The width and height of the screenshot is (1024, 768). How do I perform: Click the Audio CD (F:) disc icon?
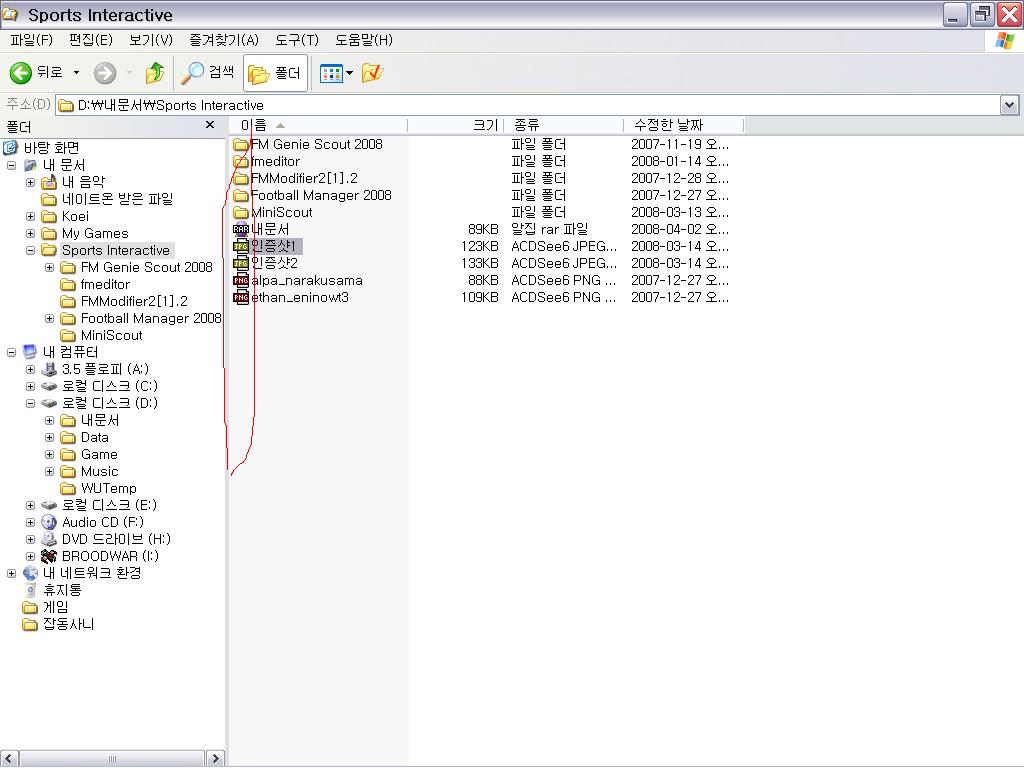[x=49, y=522]
